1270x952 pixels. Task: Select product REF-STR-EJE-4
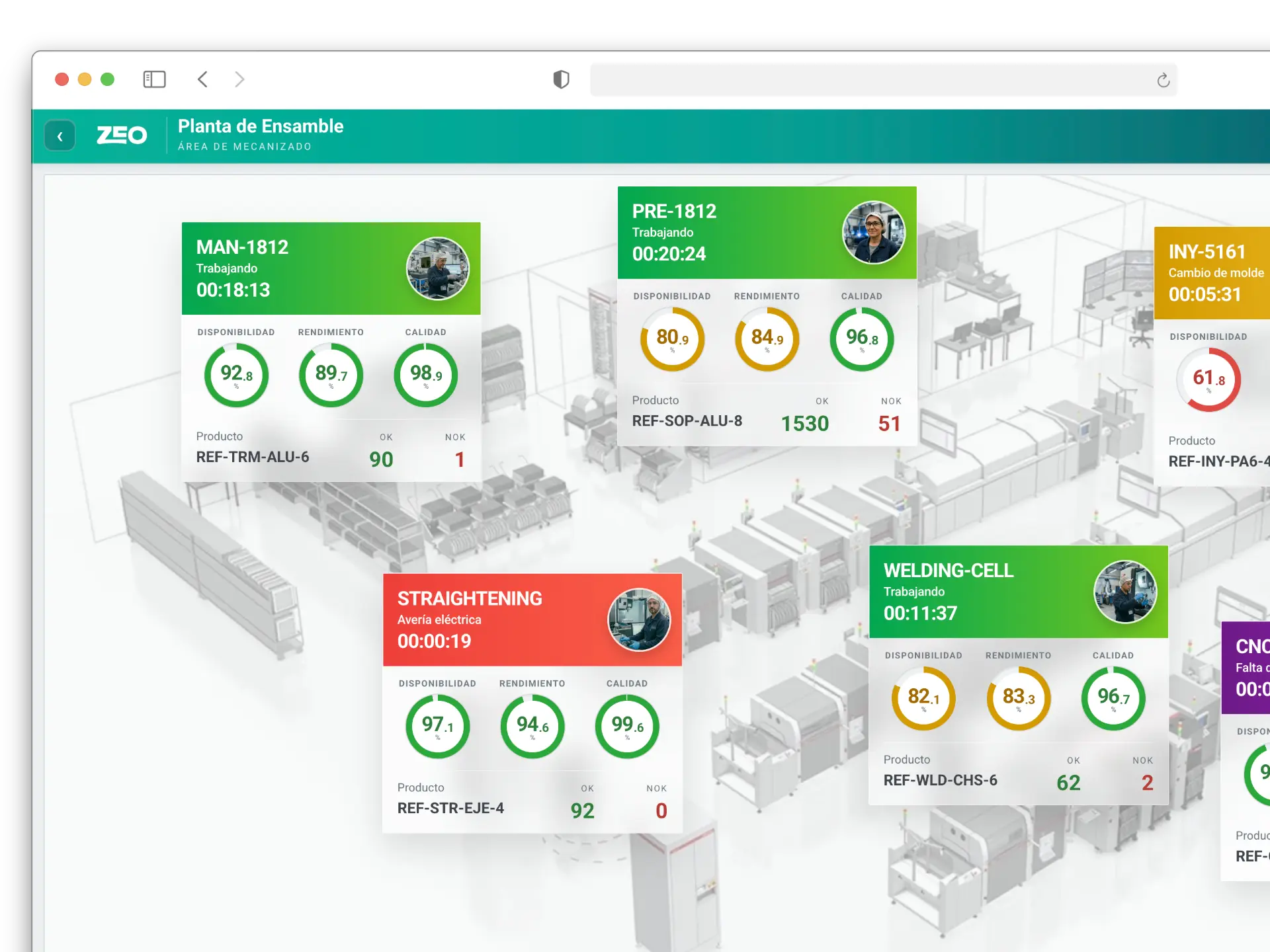tap(450, 809)
